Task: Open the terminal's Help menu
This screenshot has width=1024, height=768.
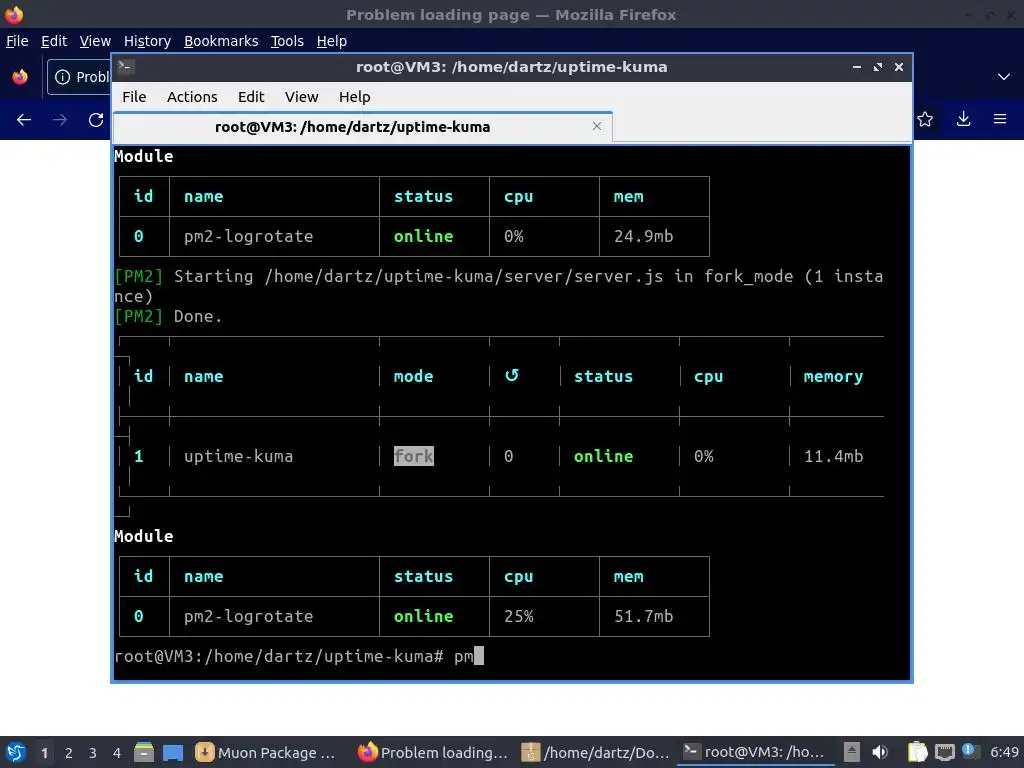Action: tap(355, 97)
